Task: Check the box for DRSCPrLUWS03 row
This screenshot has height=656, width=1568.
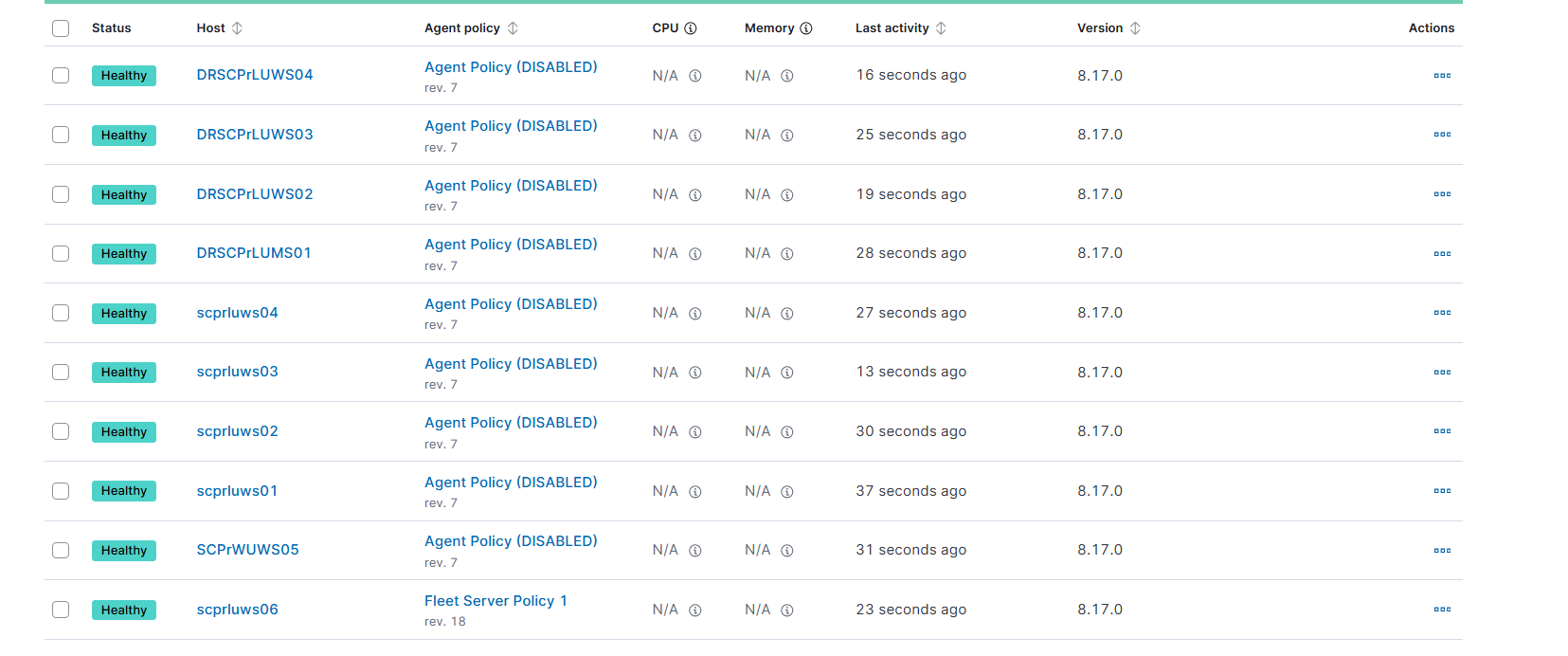Action: click(61, 135)
